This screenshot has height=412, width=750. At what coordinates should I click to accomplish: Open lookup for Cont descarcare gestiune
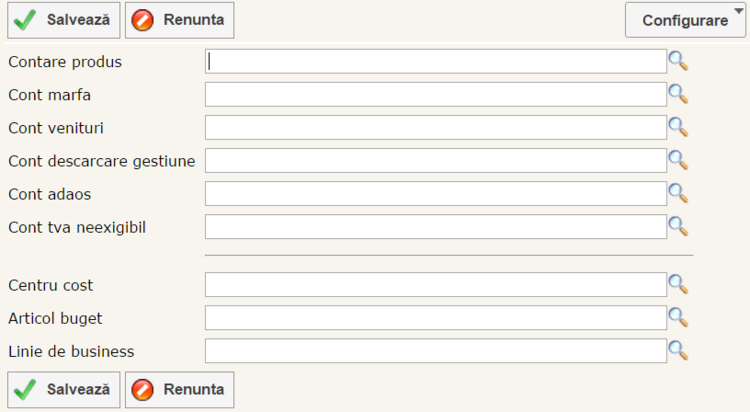[x=678, y=160]
